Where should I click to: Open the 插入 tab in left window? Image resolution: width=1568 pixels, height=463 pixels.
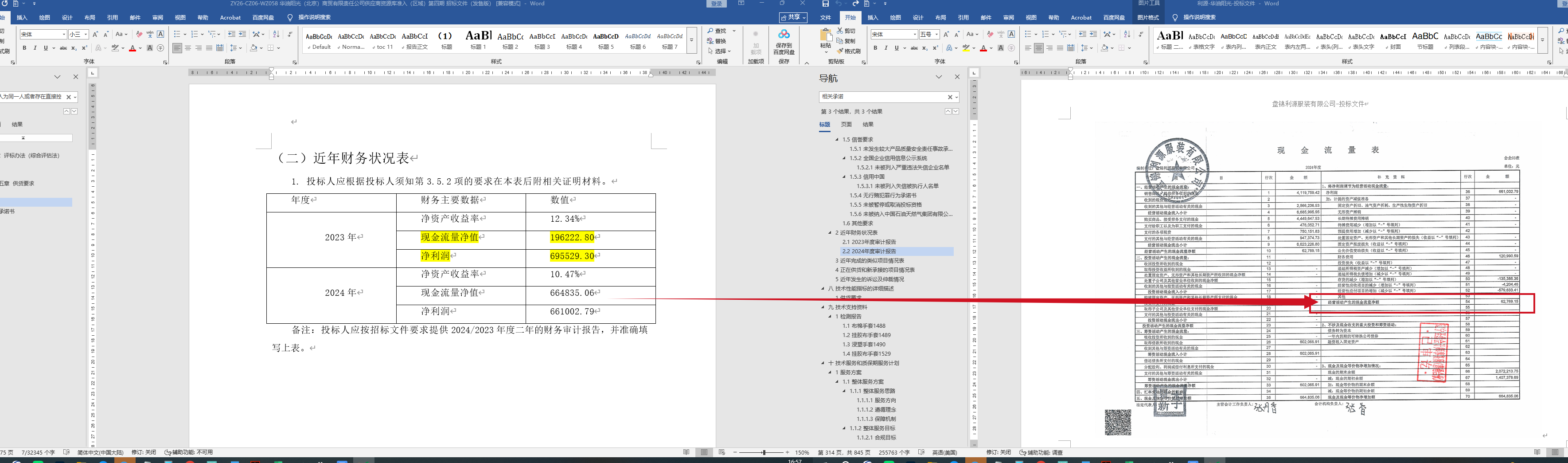(23, 18)
